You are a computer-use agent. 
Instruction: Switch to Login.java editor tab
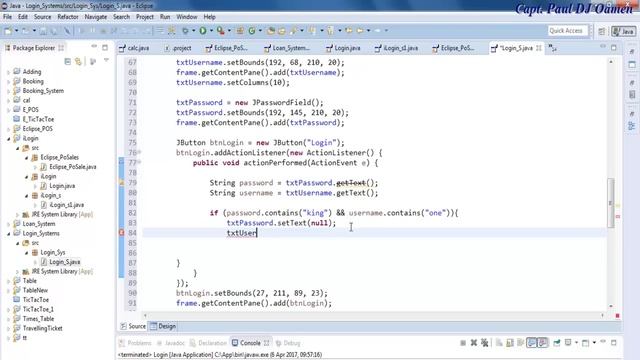tap(344, 48)
